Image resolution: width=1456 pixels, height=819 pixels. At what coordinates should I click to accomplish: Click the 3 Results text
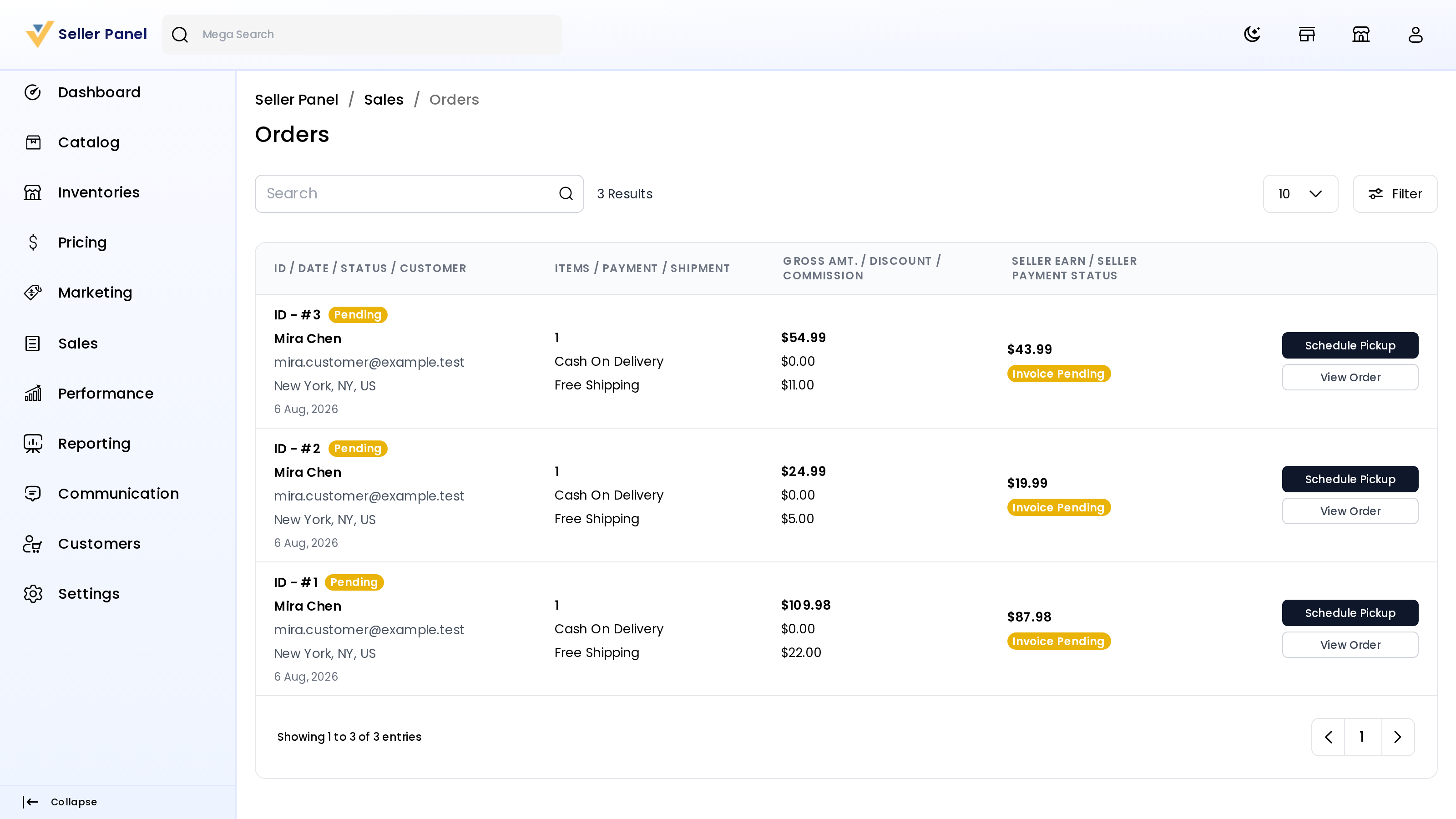625,194
